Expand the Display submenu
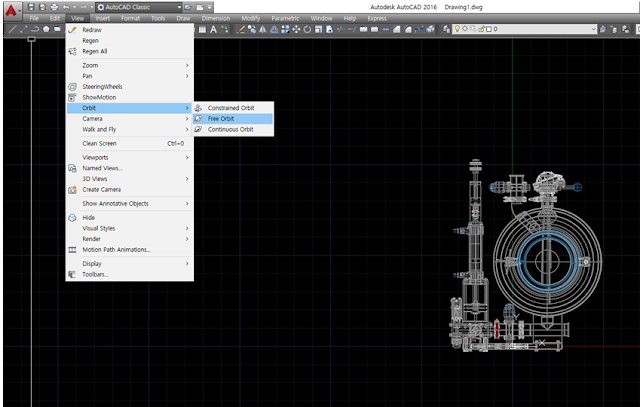Image resolution: width=640 pixels, height=407 pixels. 130,264
